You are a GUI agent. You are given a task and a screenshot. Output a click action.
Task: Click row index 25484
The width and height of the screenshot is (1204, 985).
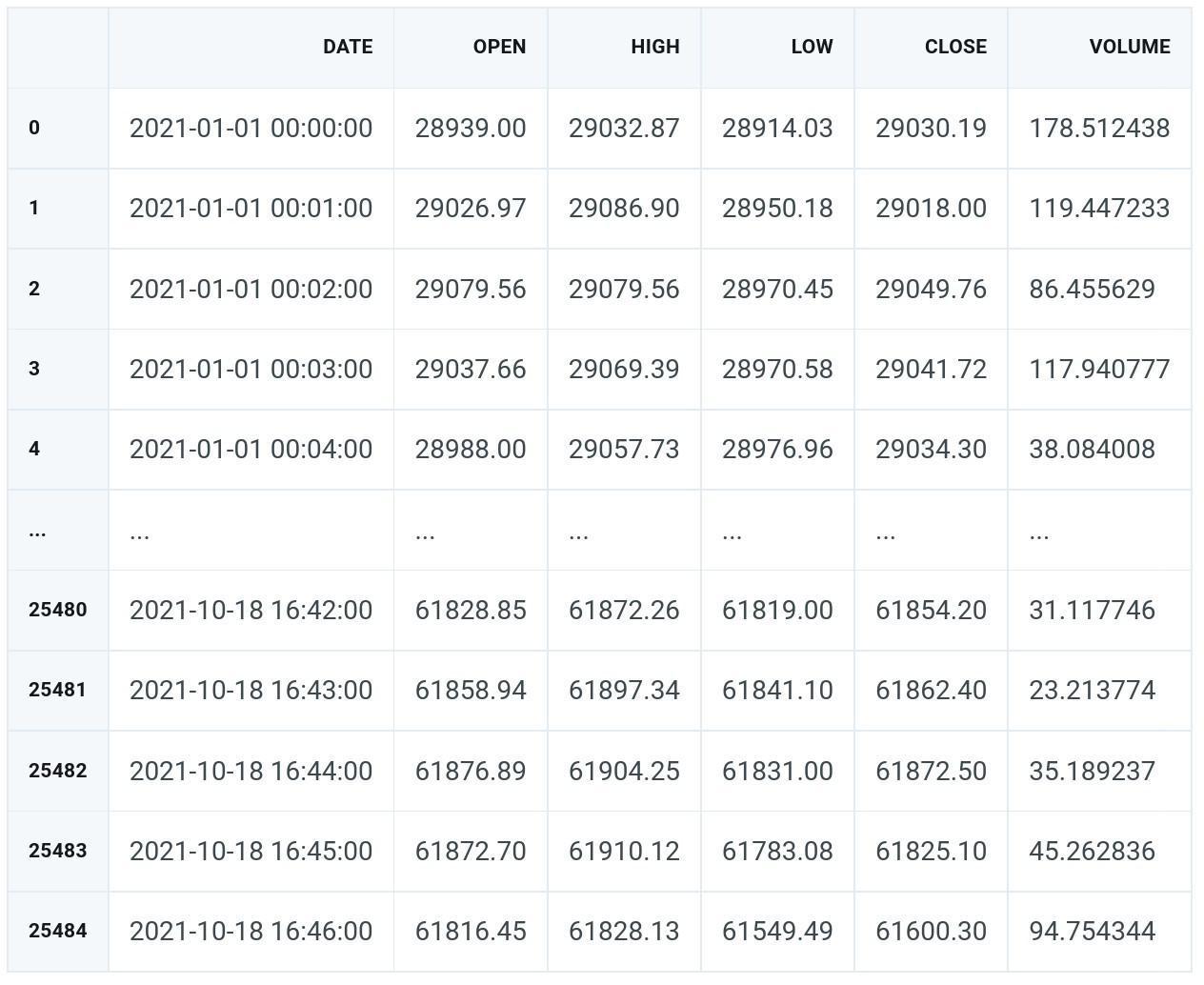tap(57, 931)
